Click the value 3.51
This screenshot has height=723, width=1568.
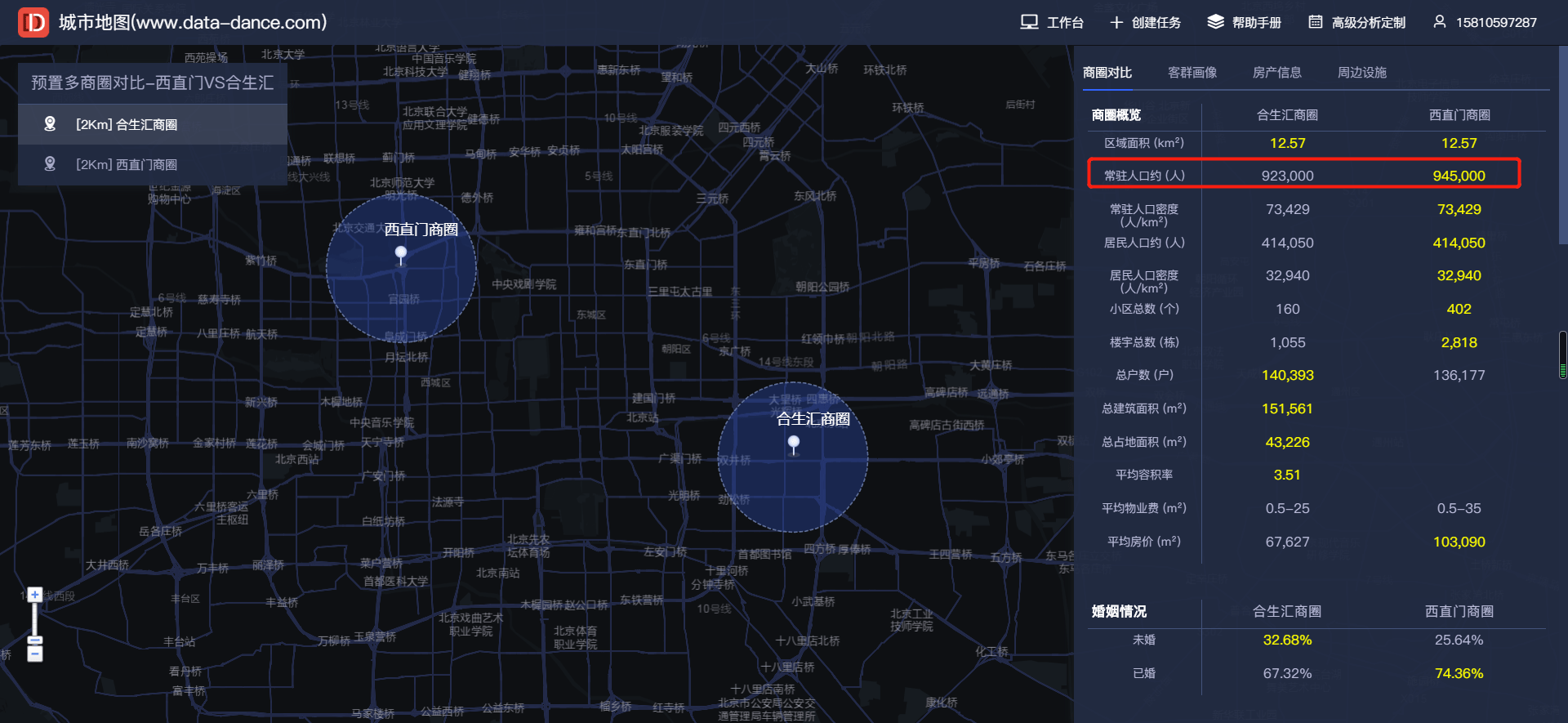tap(1288, 475)
